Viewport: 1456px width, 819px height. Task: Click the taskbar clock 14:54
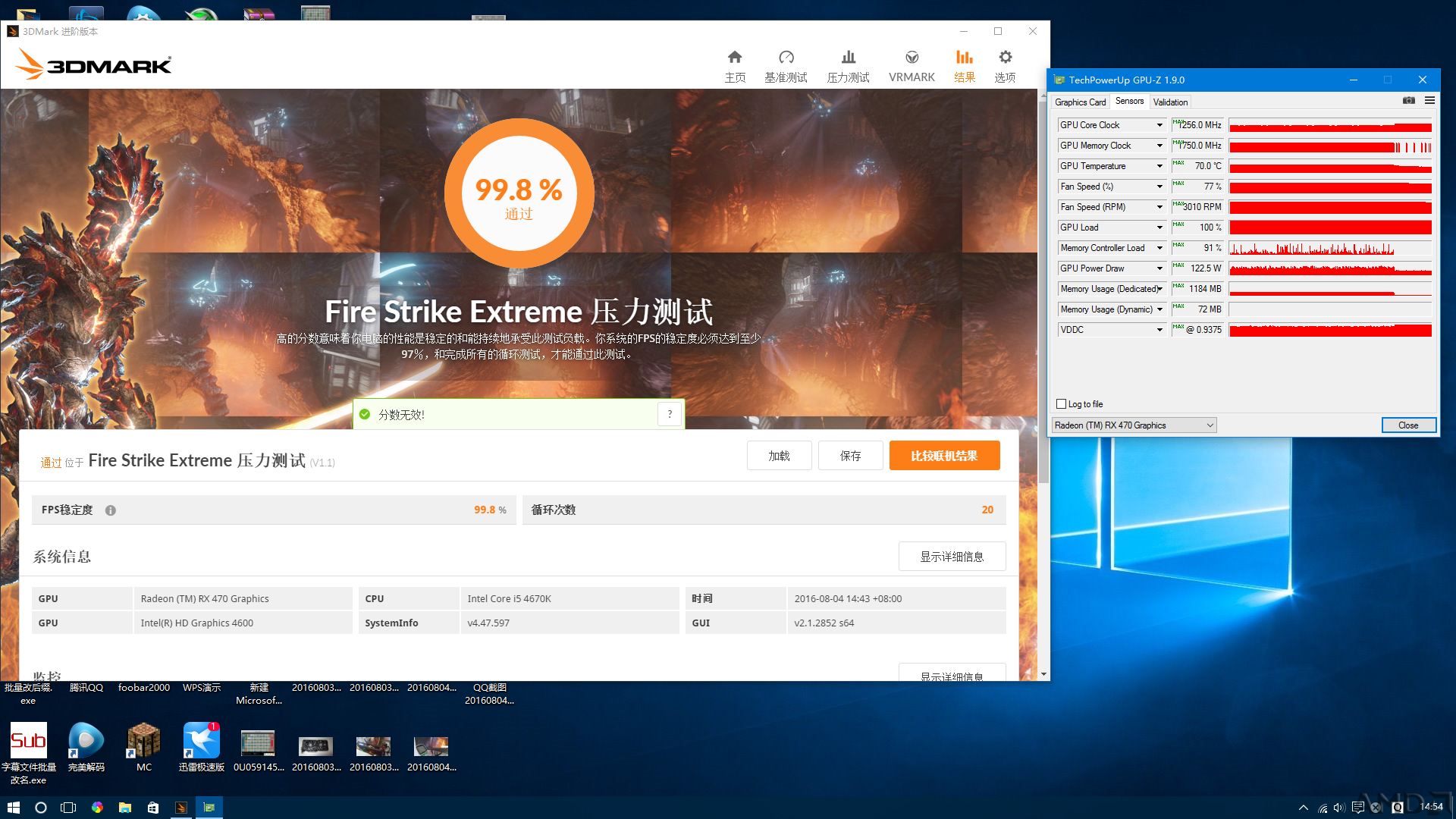point(1431,807)
